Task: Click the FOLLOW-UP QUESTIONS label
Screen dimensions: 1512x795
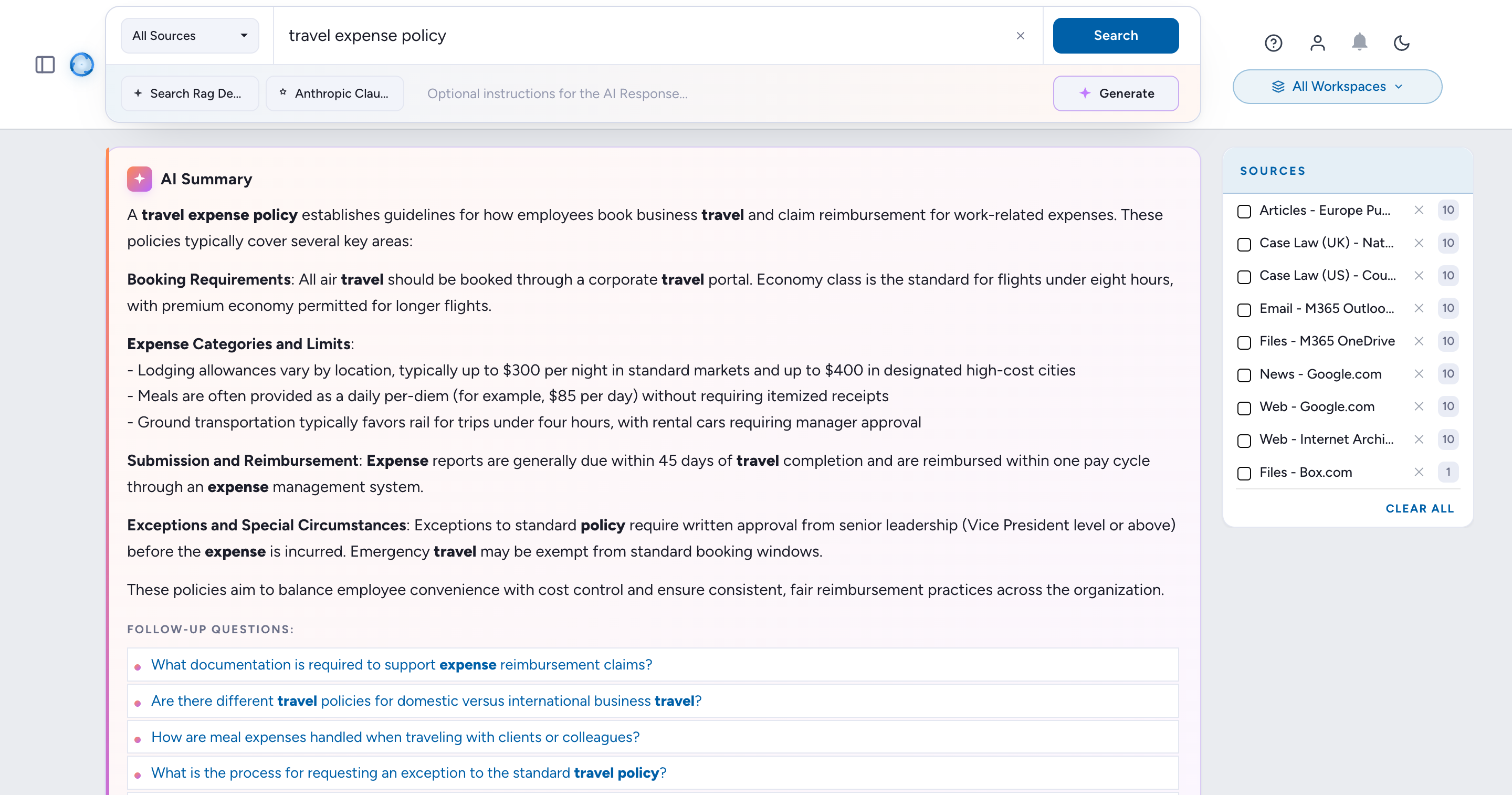Action: click(x=210, y=630)
